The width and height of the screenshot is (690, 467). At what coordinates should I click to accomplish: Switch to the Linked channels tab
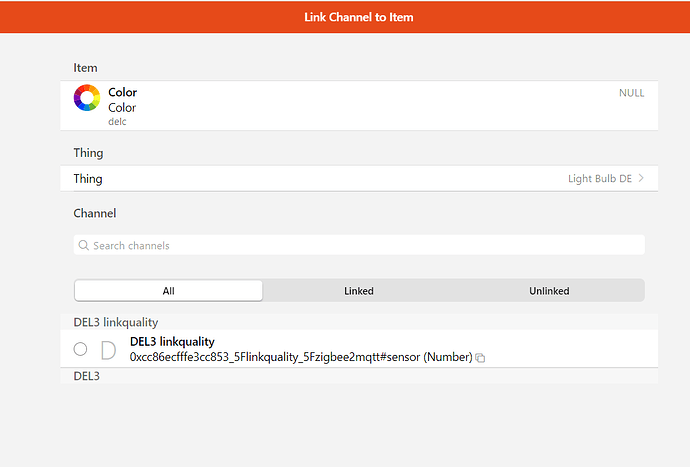[x=358, y=291]
